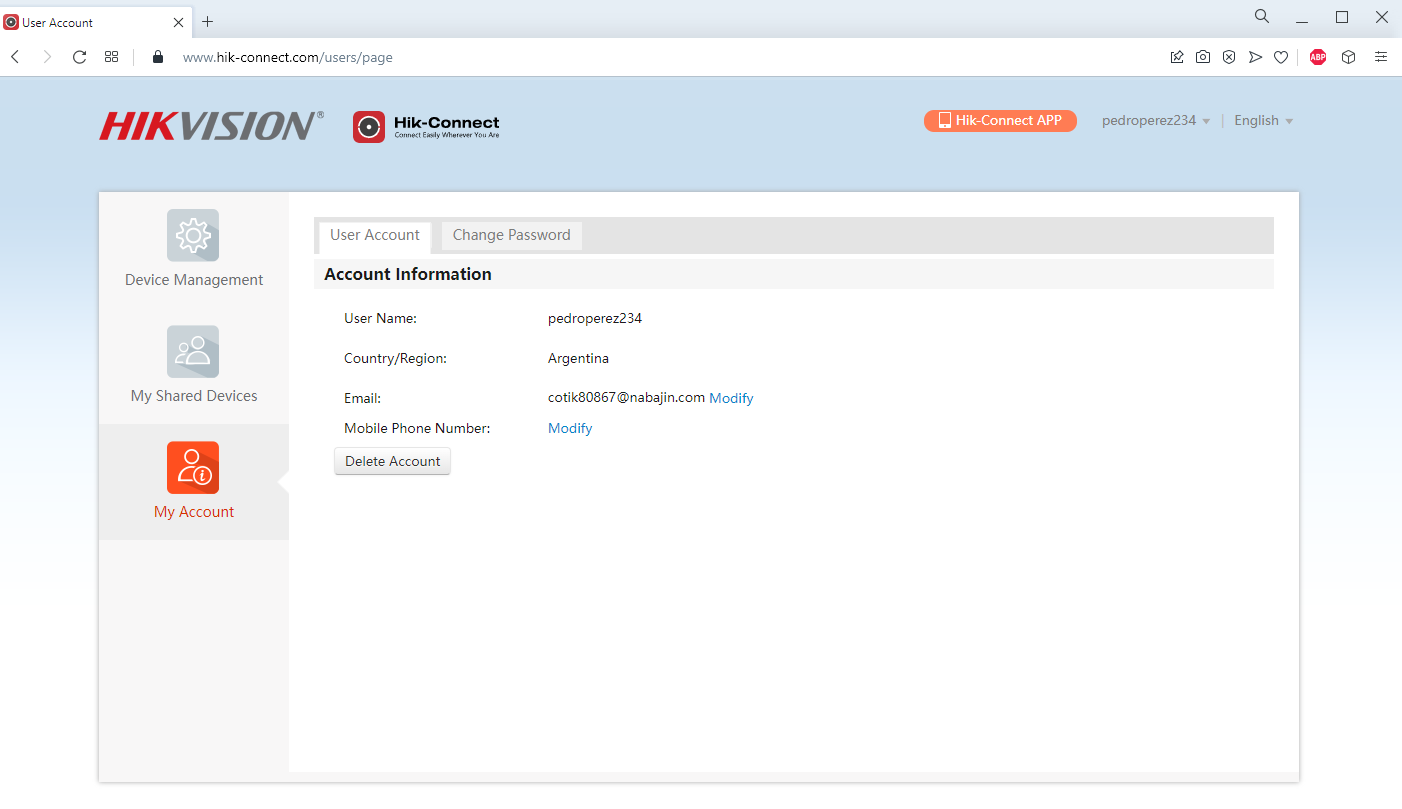Image resolution: width=1402 pixels, height=809 pixels.
Task: Open the browser easy setup menu
Action: (x=1381, y=57)
